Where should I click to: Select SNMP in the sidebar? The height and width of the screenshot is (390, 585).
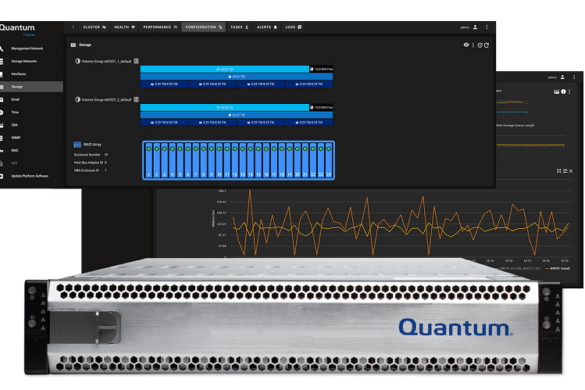pos(31,138)
